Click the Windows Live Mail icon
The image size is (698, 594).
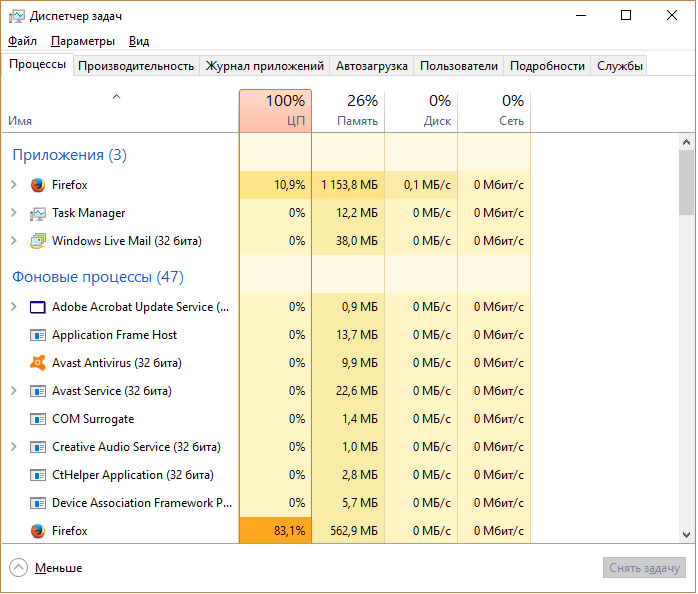pyautogui.click(x=38, y=241)
